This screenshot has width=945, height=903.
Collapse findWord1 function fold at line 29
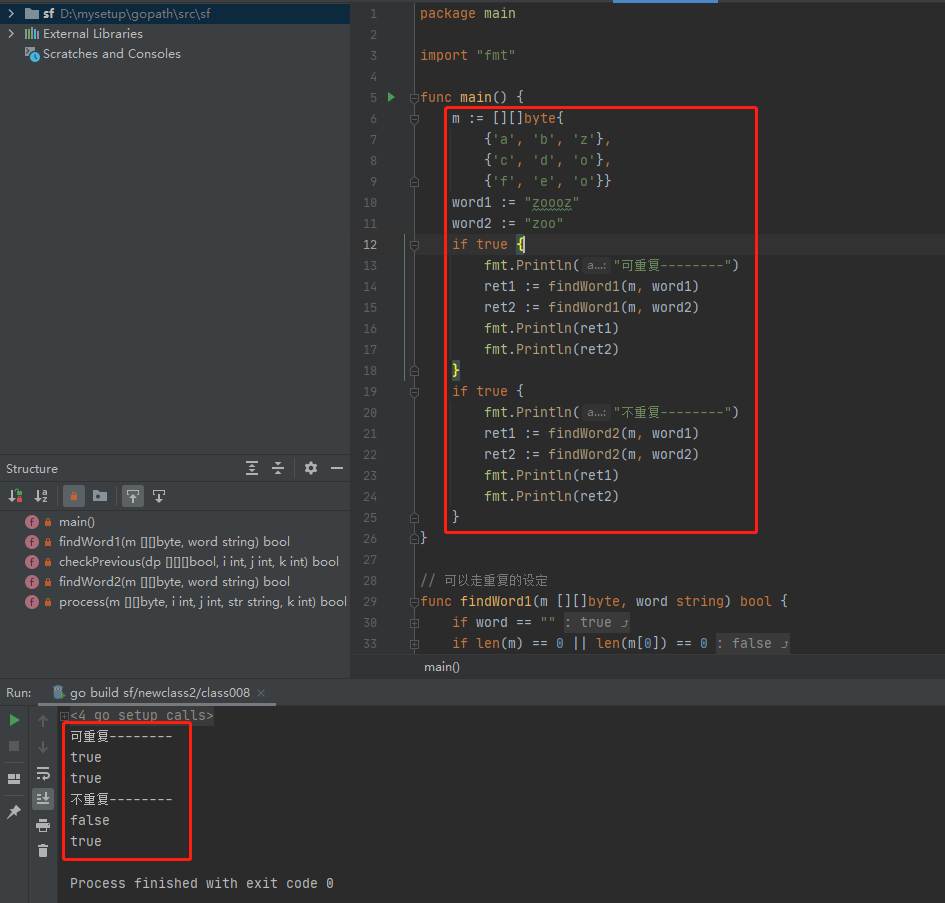pyautogui.click(x=414, y=602)
